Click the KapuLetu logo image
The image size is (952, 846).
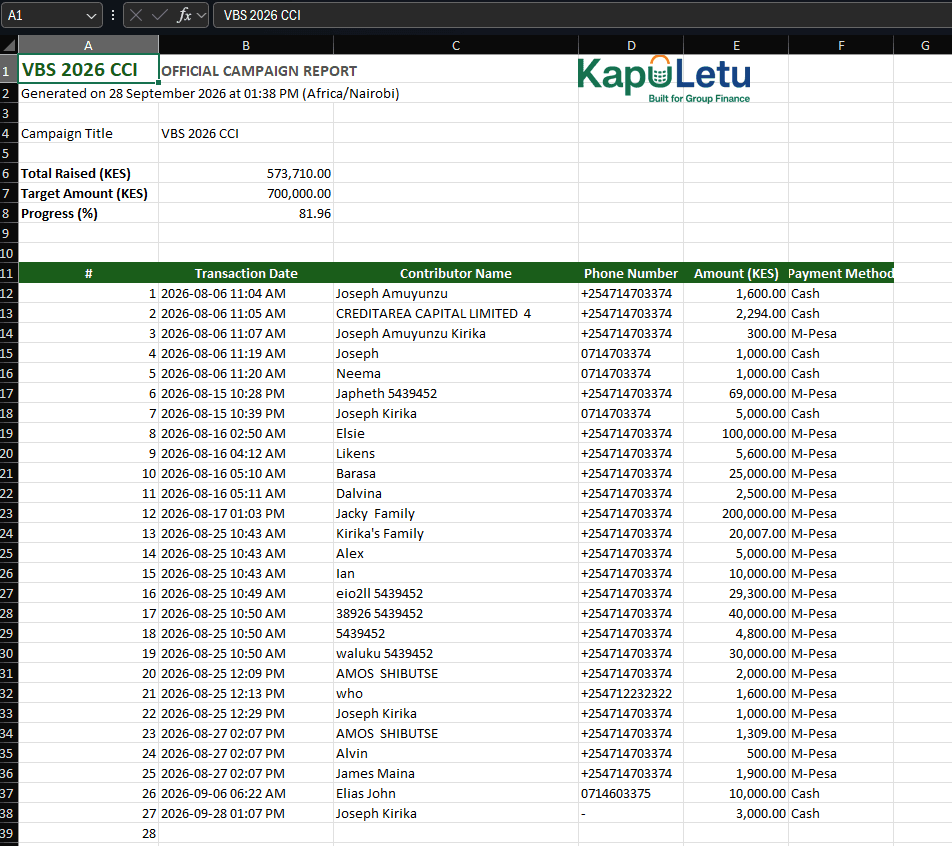(664, 80)
